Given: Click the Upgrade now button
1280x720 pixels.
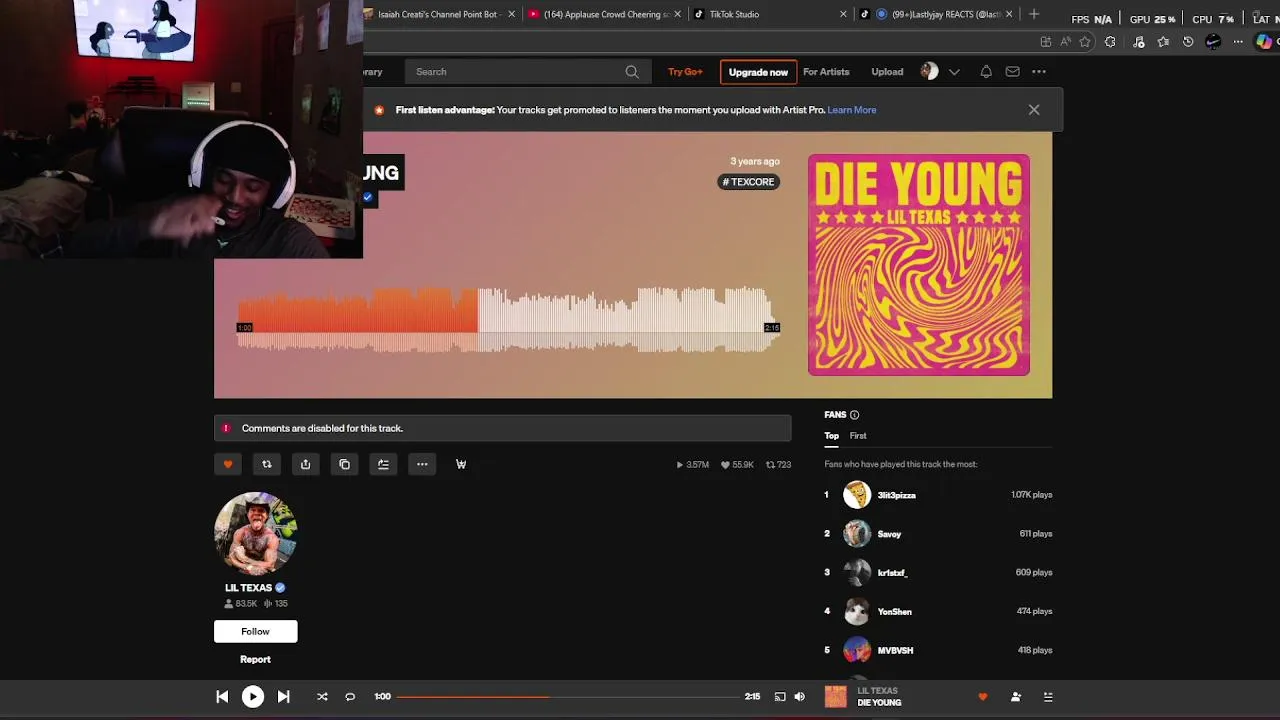Looking at the screenshot, I should coord(758,72).
